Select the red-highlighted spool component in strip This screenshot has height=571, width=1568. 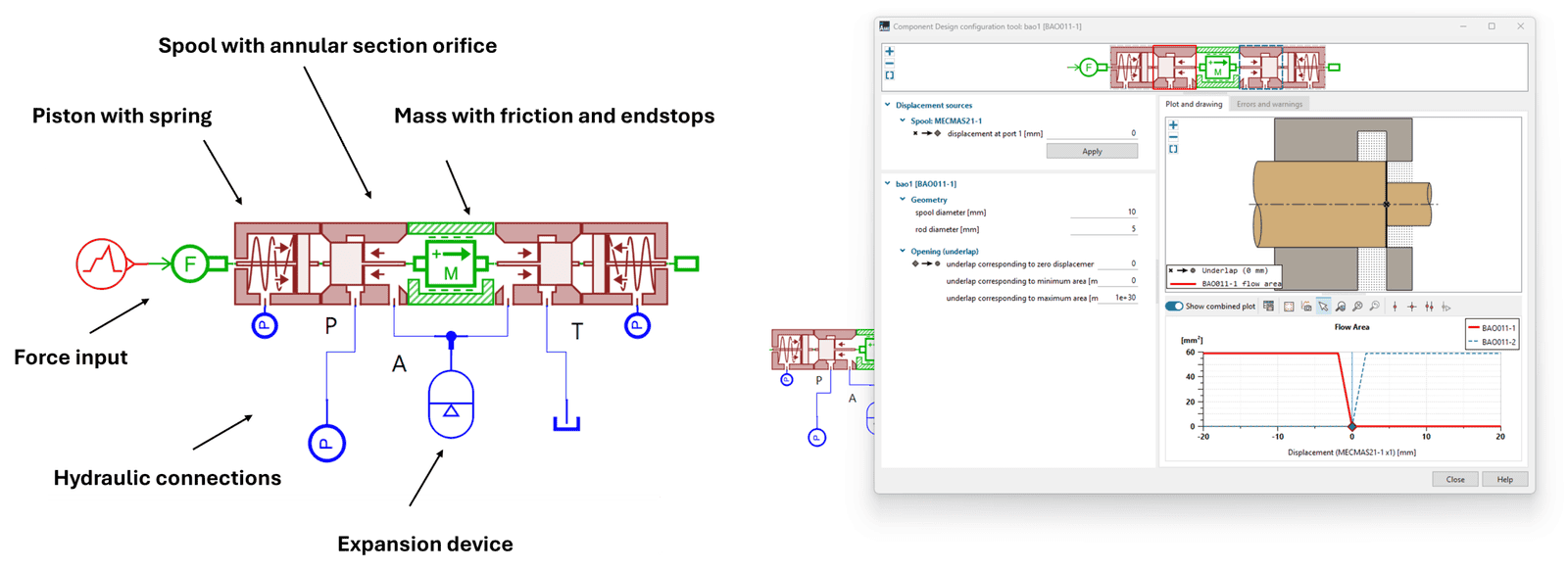[1174, 68]
